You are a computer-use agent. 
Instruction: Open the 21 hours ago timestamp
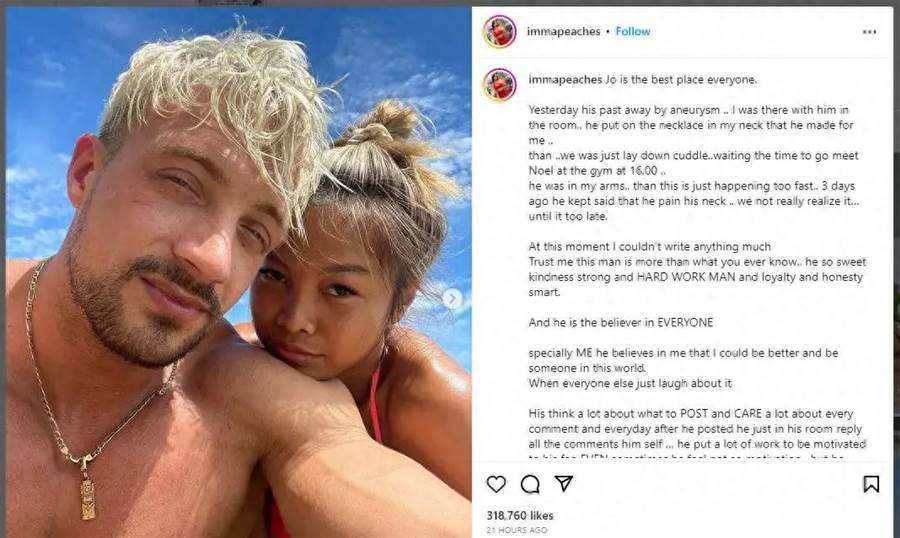[517, 530]
